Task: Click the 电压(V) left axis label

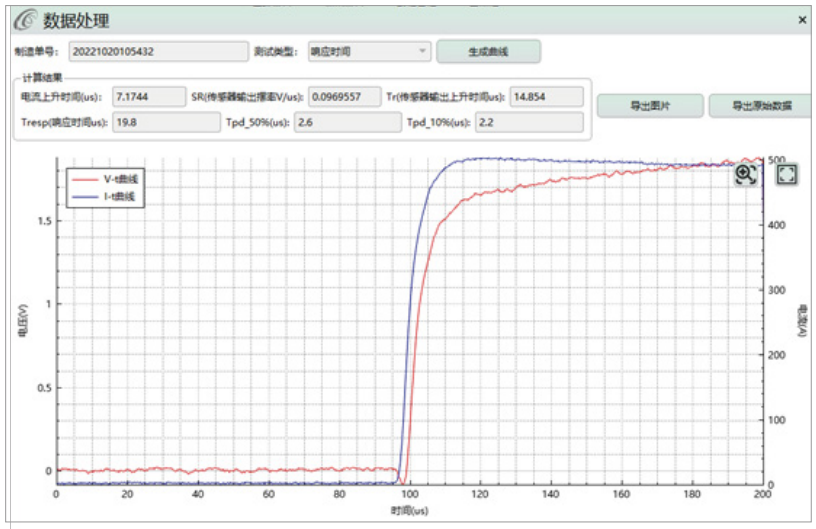Action: click(x=22, y=318)
